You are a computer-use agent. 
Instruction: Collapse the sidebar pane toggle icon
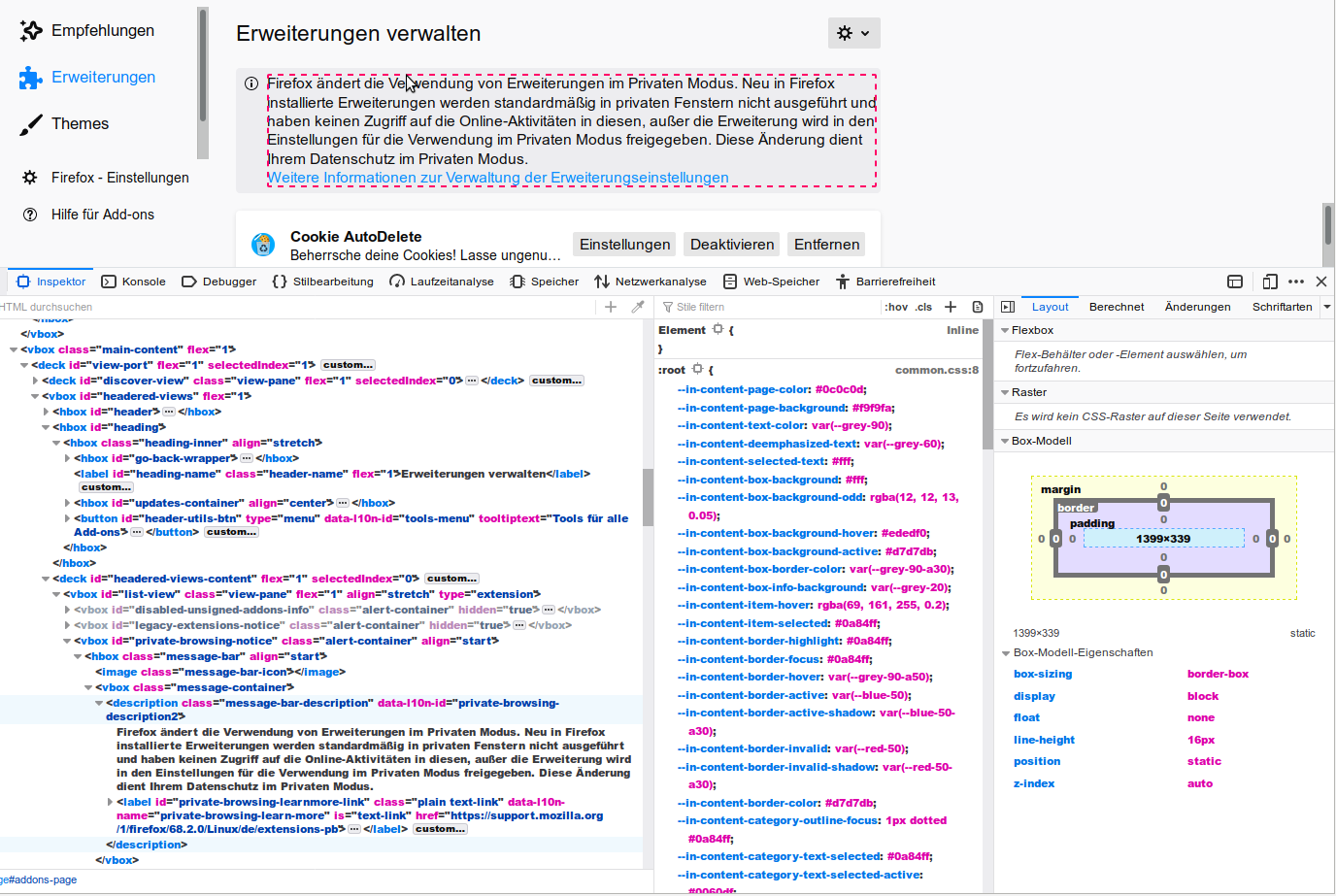coord(1008,307)
